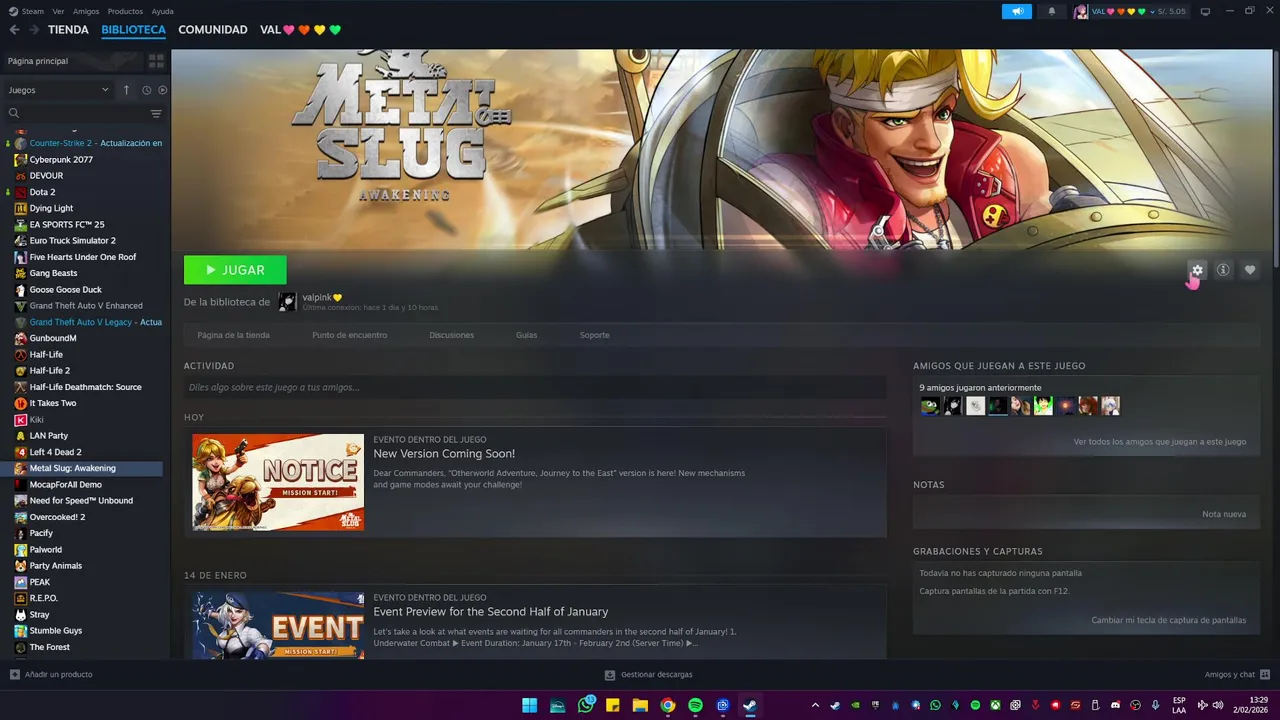The width and height of the screenshot is (1280, 720).
Task: Click the library search magnifier icon
Action: pos(14,113)
